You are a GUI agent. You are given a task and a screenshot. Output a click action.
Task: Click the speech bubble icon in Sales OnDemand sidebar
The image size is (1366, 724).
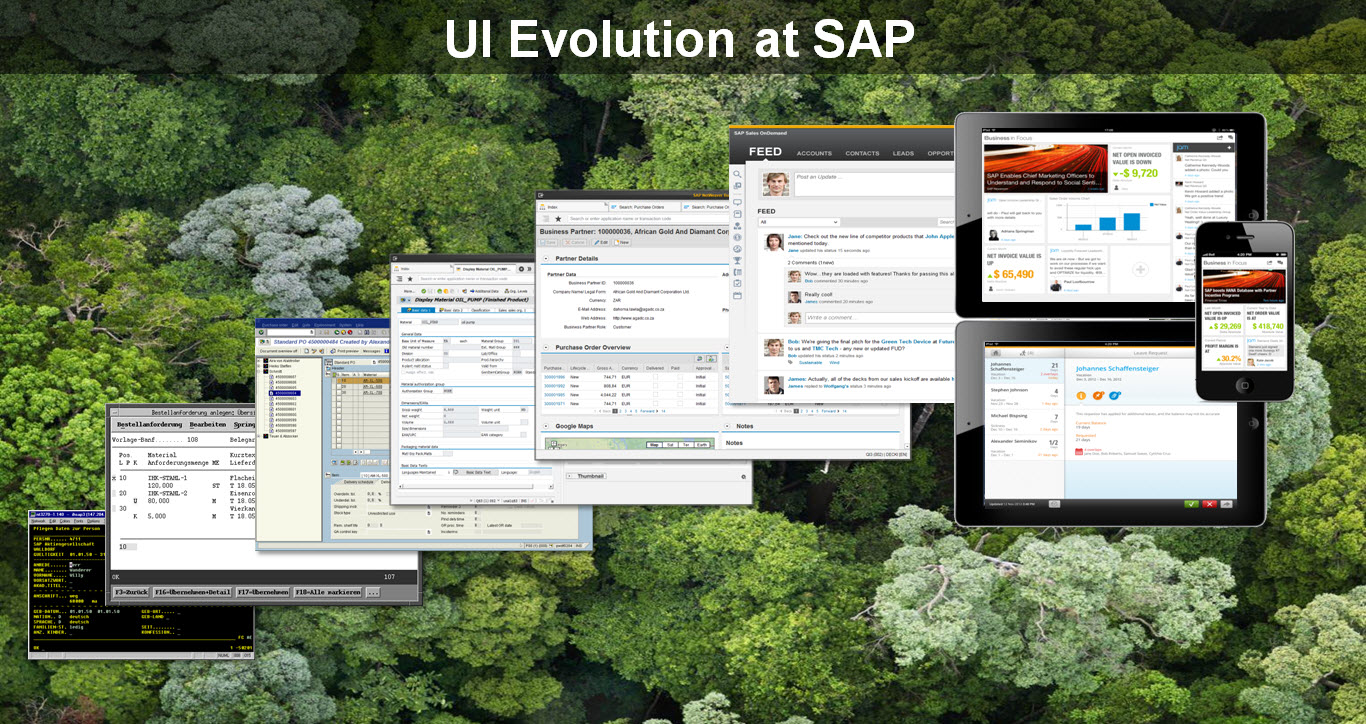tap(737, 202)
